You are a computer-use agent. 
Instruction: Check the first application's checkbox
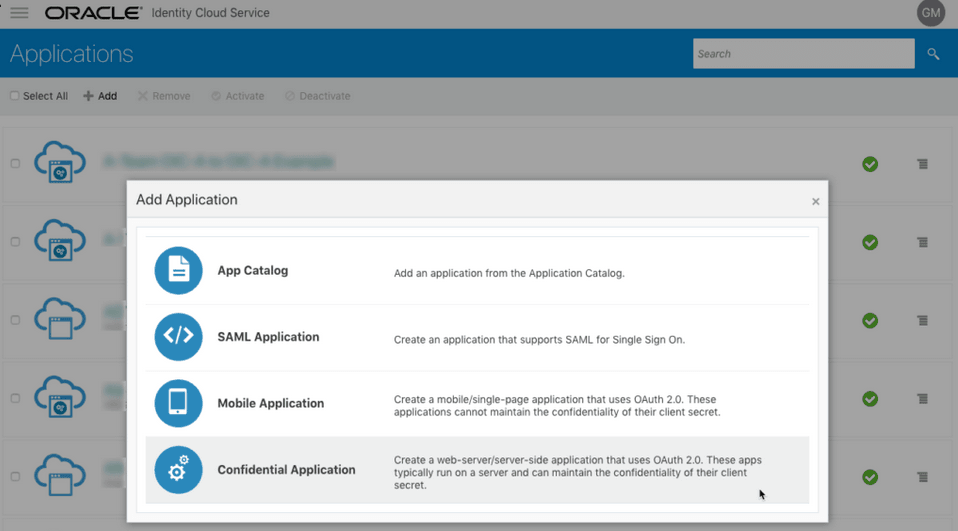pos(15,163)
